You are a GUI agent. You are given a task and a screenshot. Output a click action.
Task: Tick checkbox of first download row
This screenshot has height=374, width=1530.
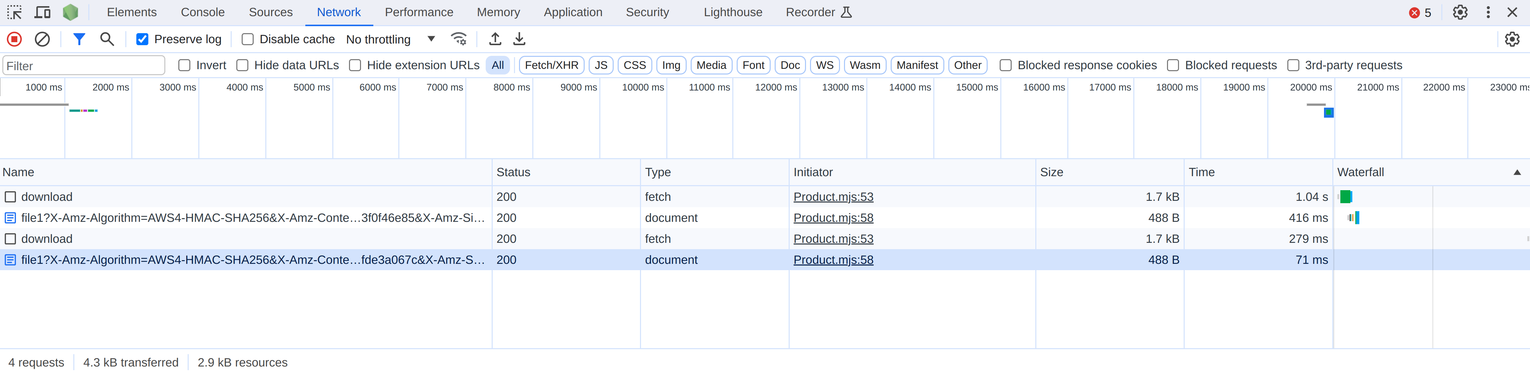pos(10,197)
